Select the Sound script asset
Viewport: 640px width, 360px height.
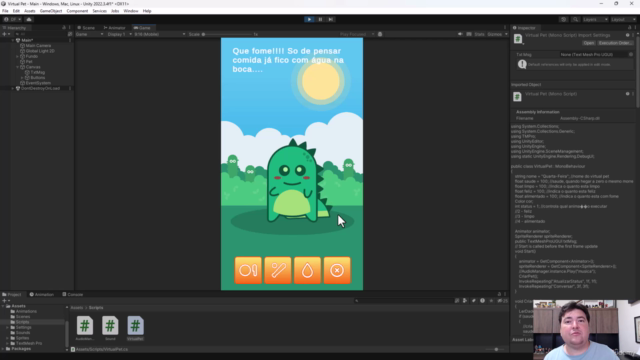coord(110,328)
